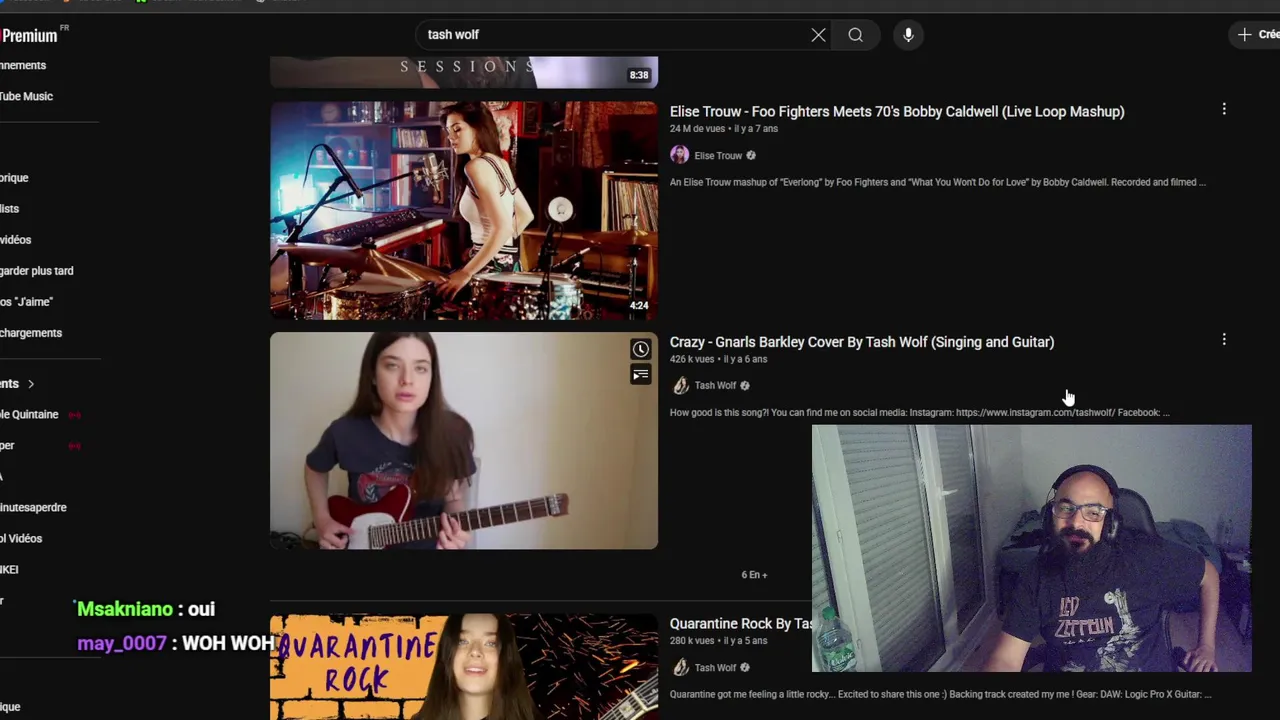The height and width of the screenshot is (720, 1280).
Task: Open the Créer button at top right
Action: (1256, 34)
